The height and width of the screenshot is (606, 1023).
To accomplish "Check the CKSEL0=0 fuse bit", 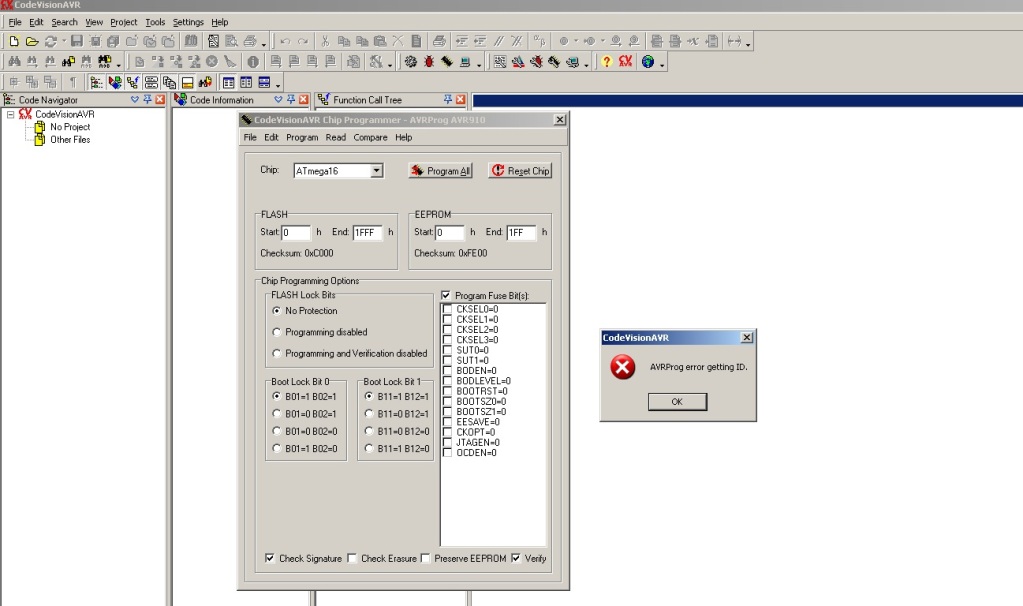I will 447,309.
